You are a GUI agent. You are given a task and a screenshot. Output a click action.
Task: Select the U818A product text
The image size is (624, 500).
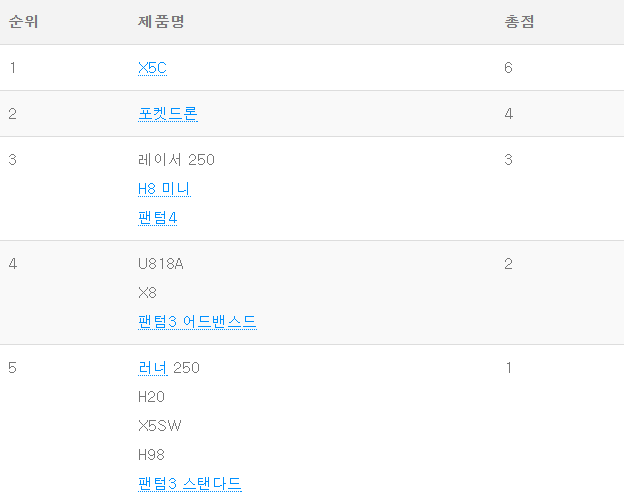(x=160, y=264)
